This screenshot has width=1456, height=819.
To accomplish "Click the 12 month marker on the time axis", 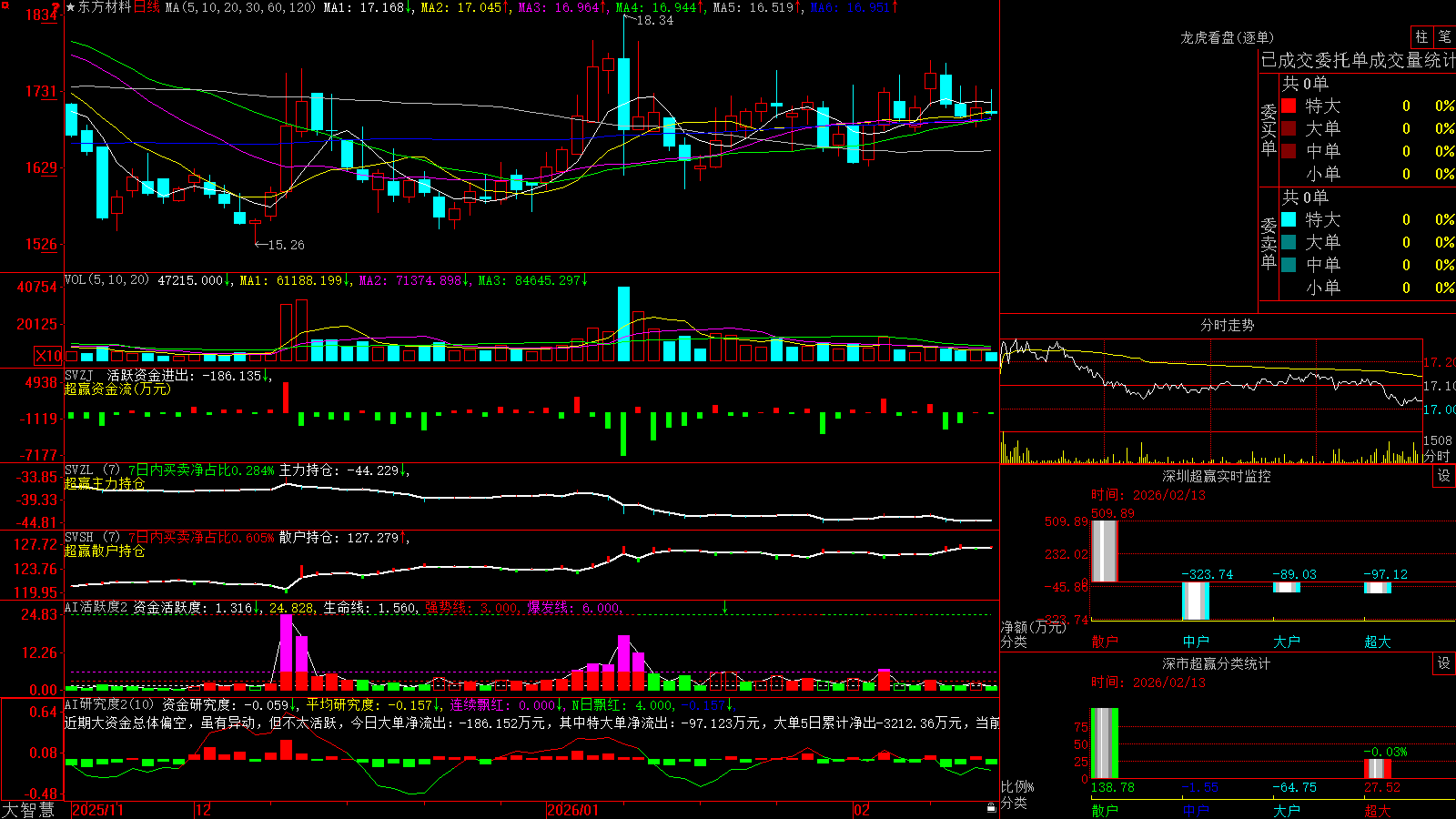I will pos(203,810).
